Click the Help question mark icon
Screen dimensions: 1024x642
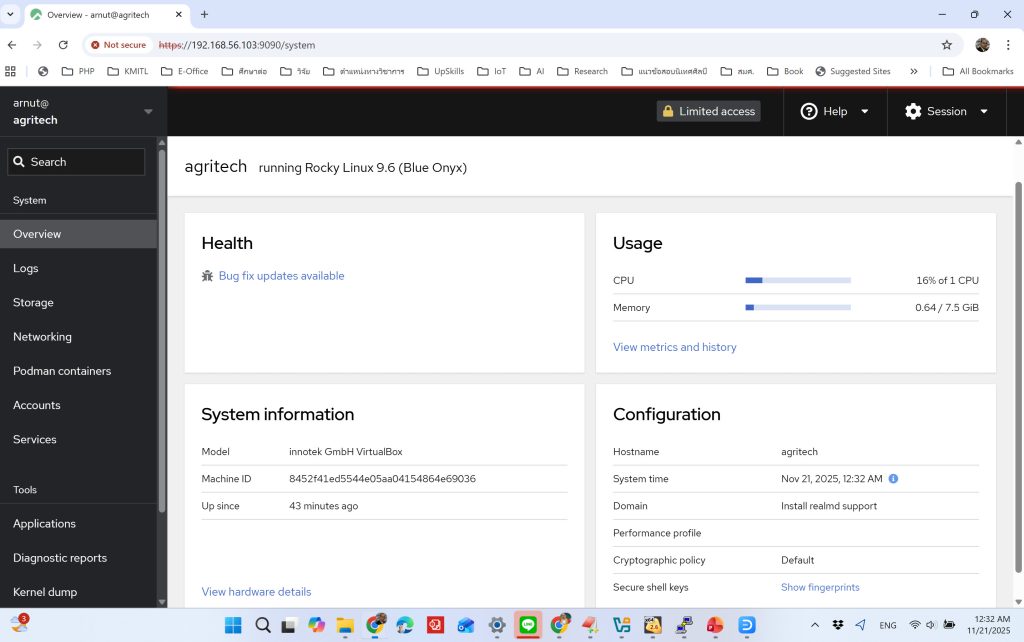click(x=809, y=112)
